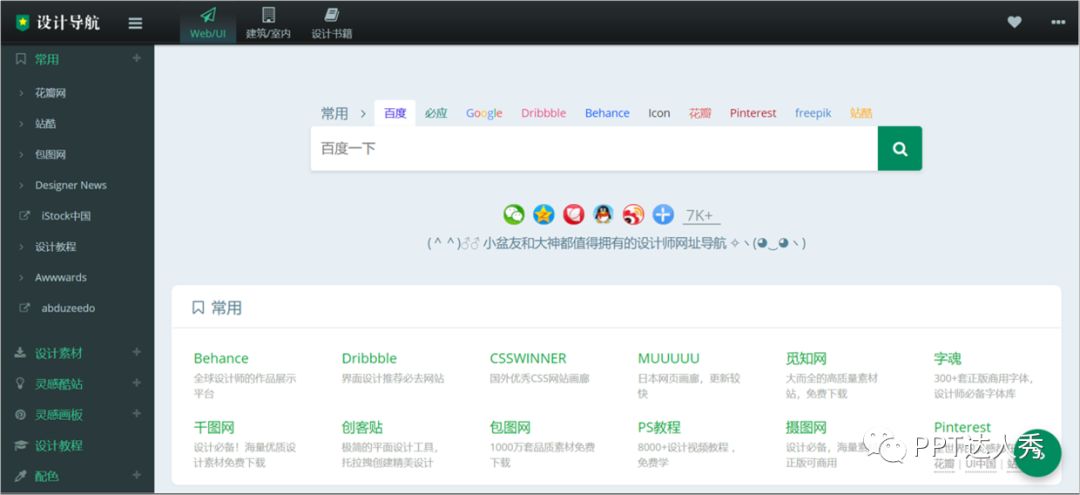The image size is (1080, 495).
Task: Focus the 百度一下 search input field
Action: (x=594, y=148)
